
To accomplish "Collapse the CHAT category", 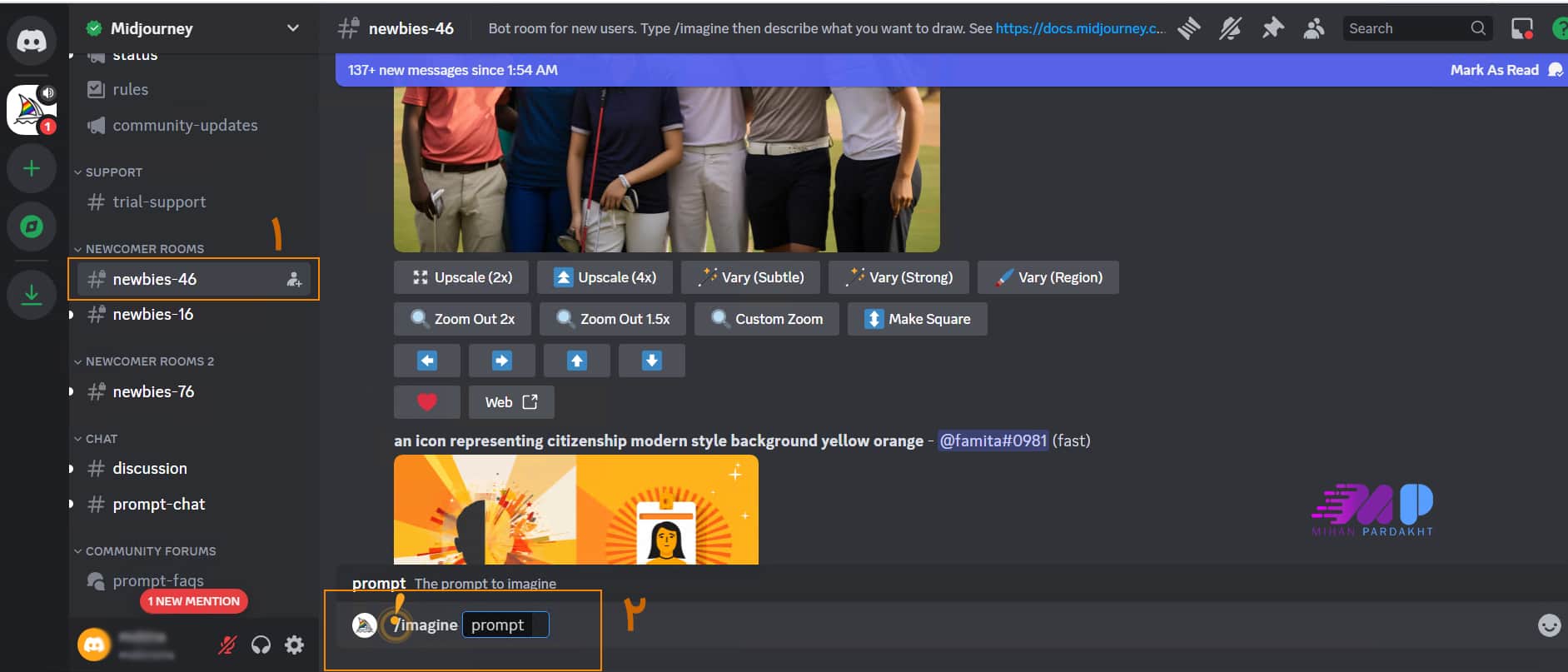I will coord(101,439).
